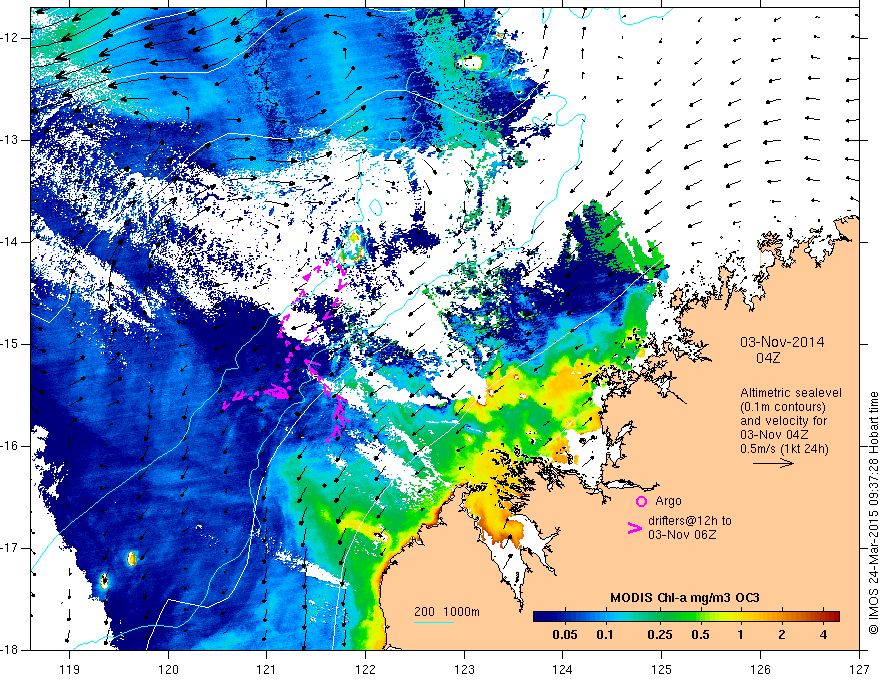Click the latitude axis label -12
The image size is (880, 680).
coord(10,38)
